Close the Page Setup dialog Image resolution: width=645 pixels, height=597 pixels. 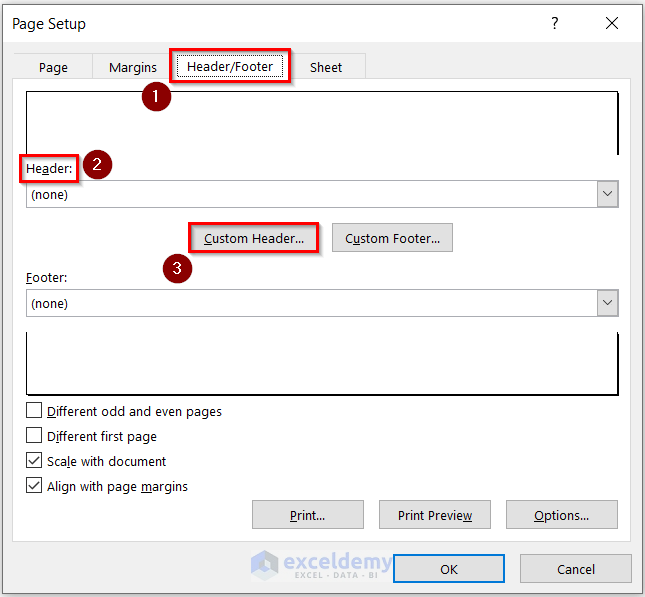[612, 23]
